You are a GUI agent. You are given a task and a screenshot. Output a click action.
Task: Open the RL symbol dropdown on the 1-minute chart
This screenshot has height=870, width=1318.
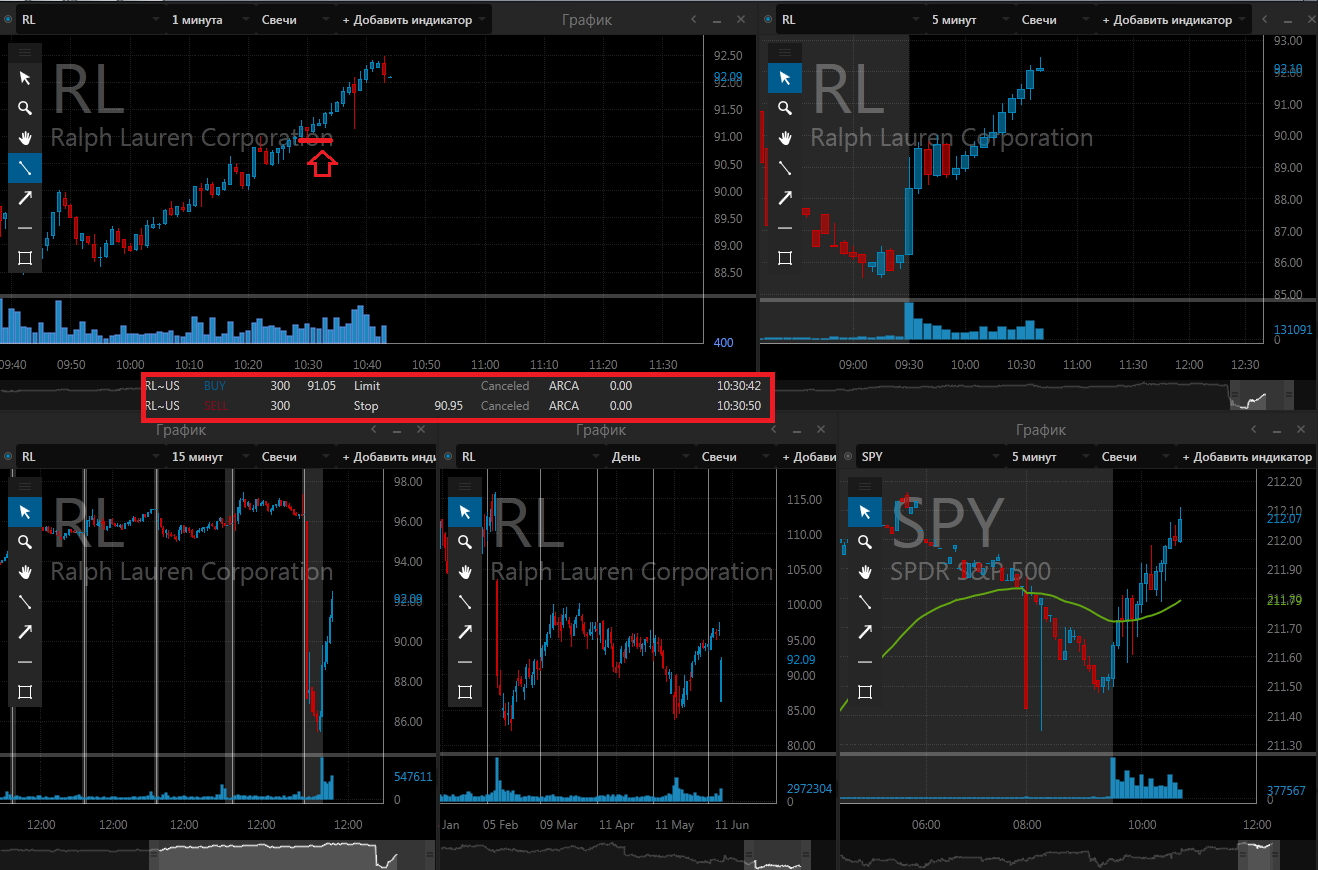pyautogui.click(x=90, y=20)
